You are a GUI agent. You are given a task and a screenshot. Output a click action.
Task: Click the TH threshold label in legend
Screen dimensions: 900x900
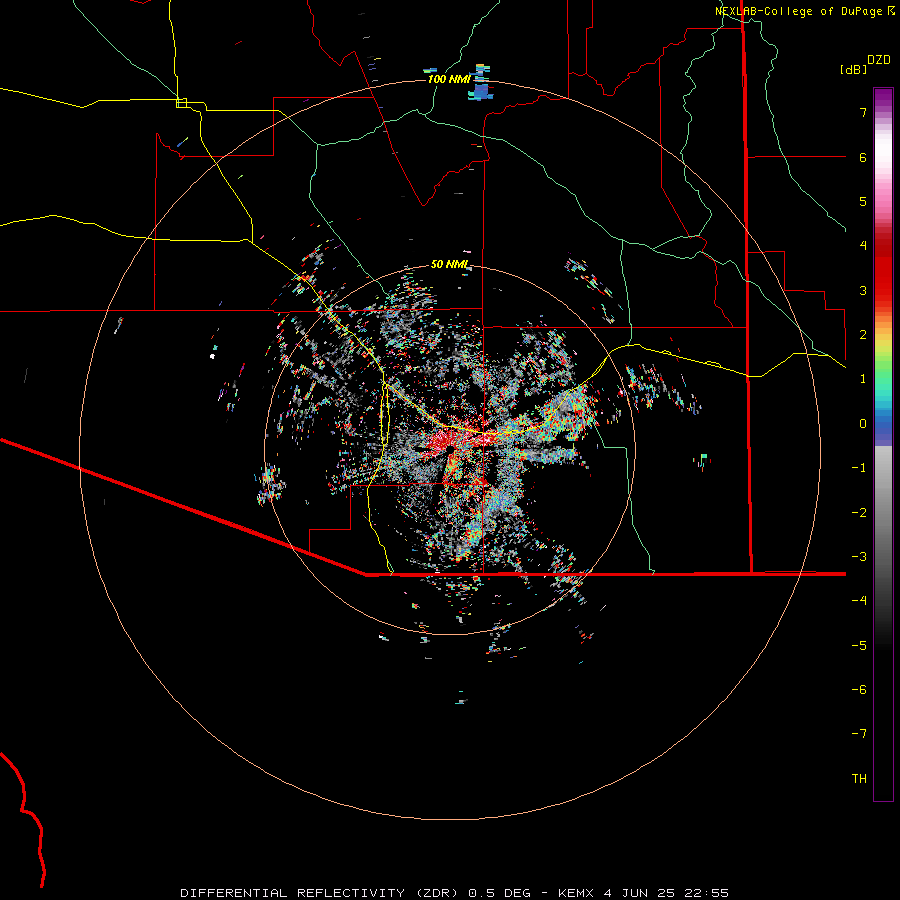point(859,779)
